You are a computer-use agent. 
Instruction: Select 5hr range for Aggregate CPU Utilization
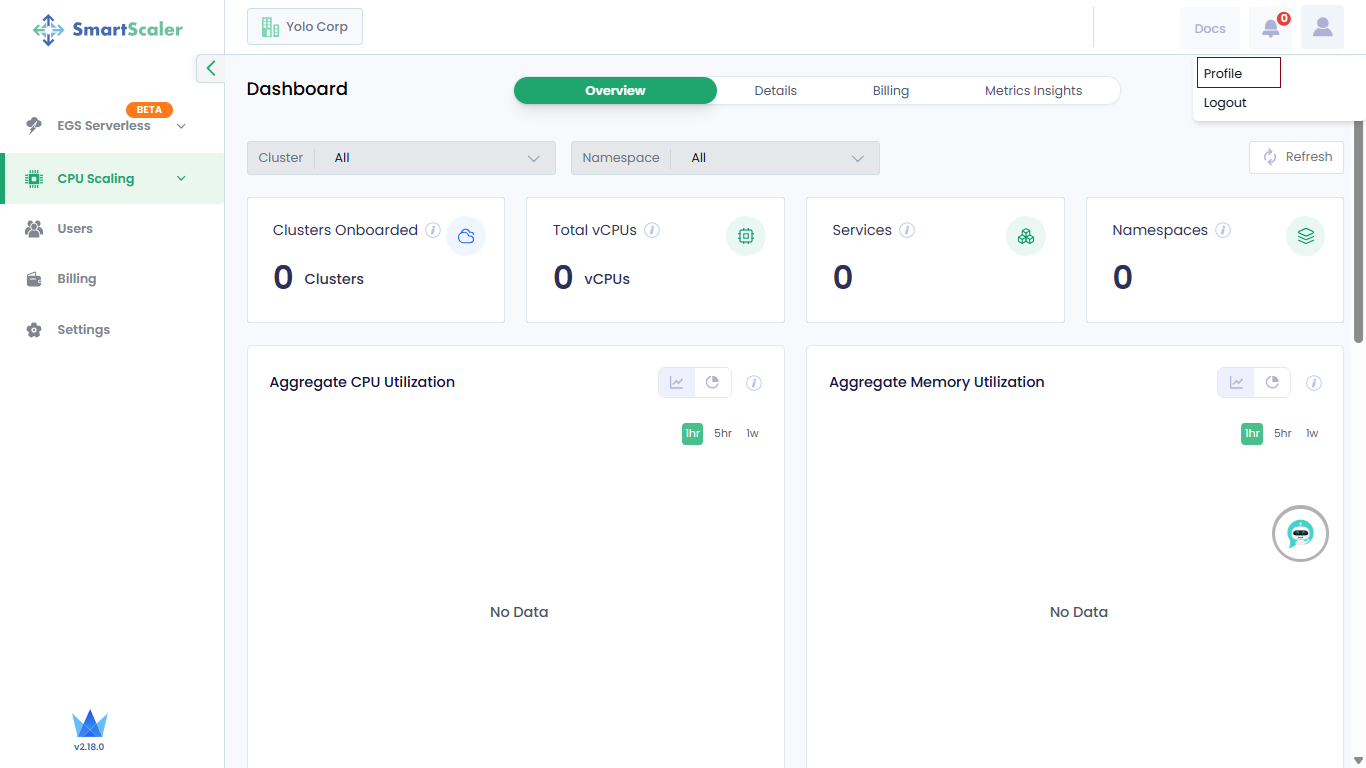[722, 433]
